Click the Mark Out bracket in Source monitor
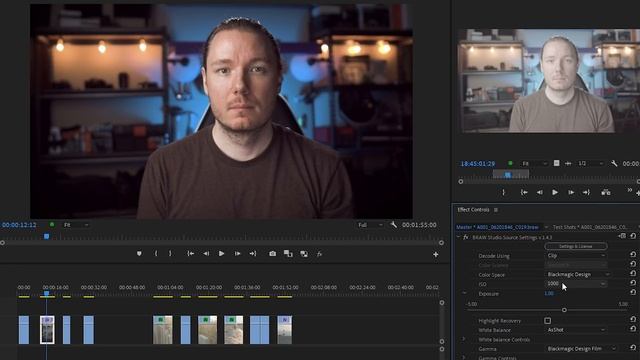Image resolution: width=640 pixels, height=360 pixels. coord(503,192)
